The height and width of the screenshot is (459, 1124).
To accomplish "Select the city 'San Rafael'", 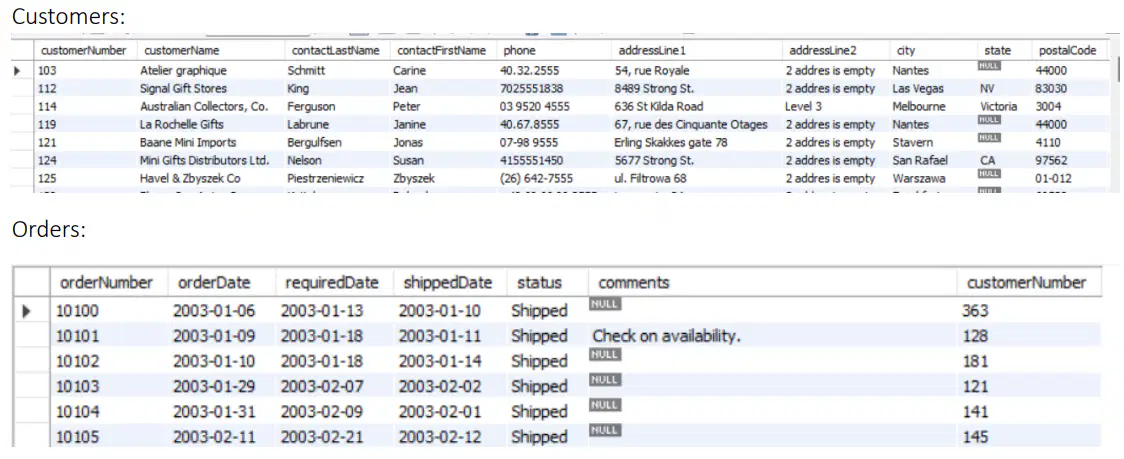I will pyautogui.click(x=920, y=160).
